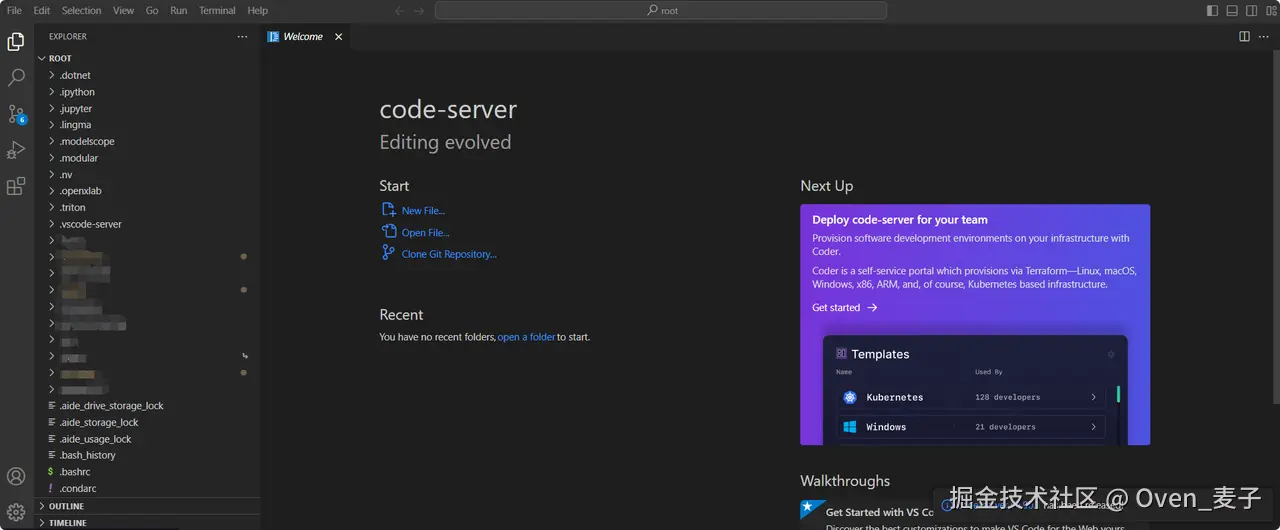Click the Windows template icon
Viewport: 1280px width, 530px height.
point(850,427)
